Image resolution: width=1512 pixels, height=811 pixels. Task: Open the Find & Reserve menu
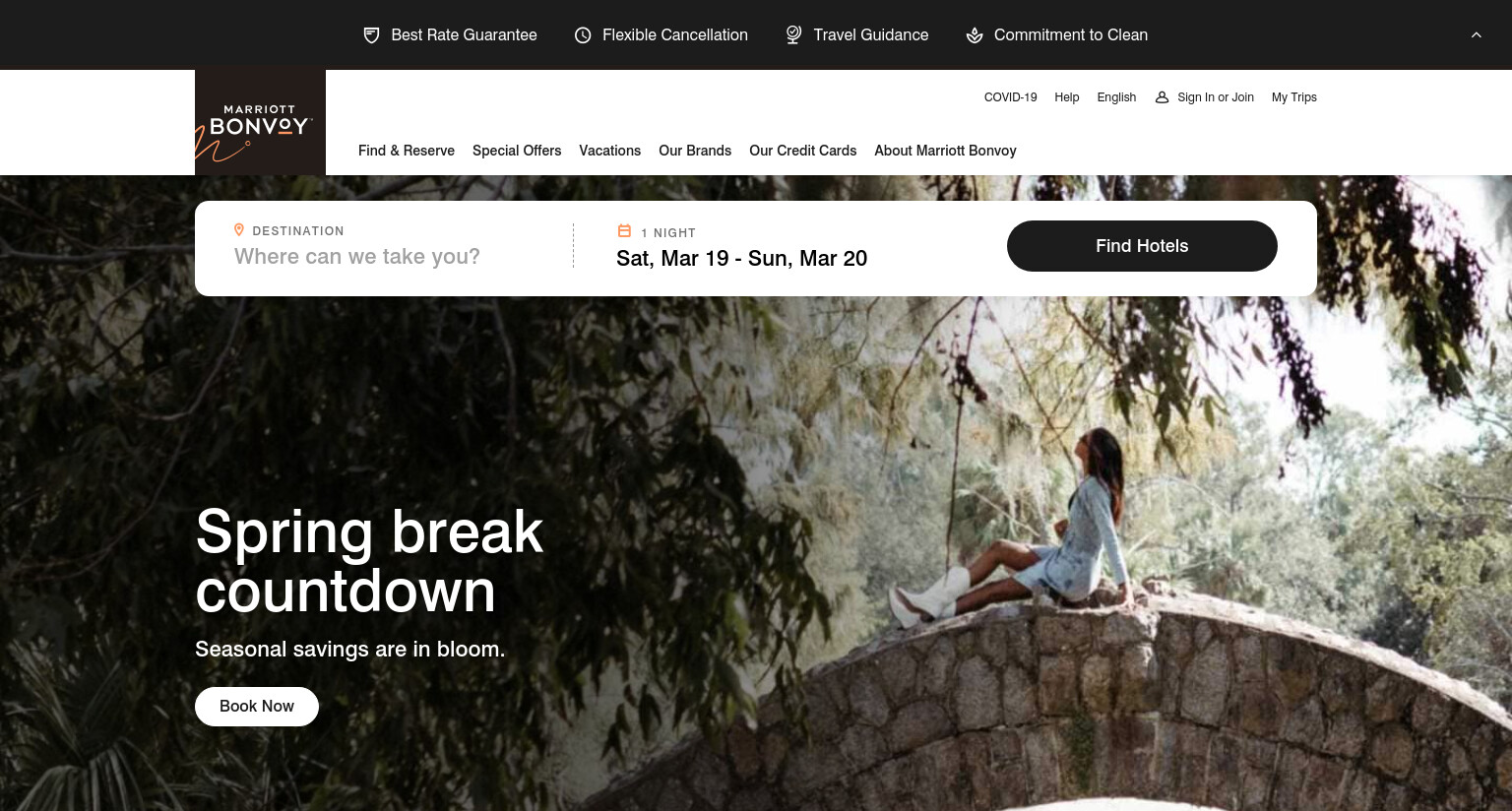click(x=407, y=151)
